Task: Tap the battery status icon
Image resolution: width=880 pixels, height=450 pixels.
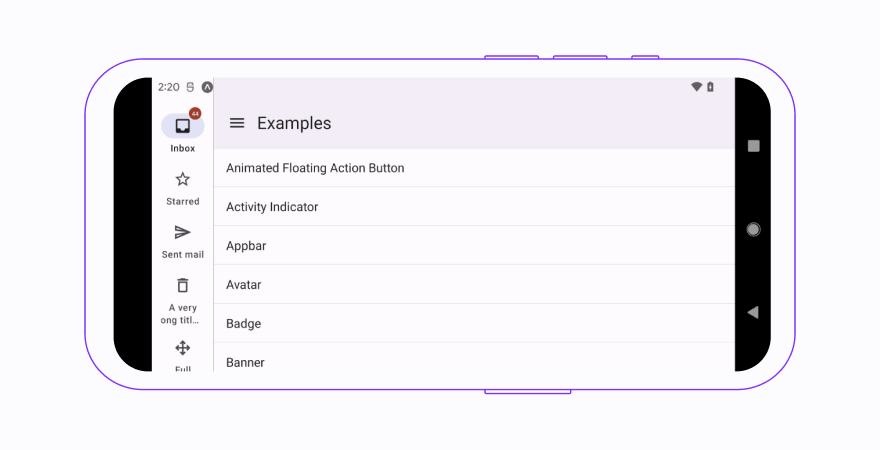Action: [x=710, y=87]
